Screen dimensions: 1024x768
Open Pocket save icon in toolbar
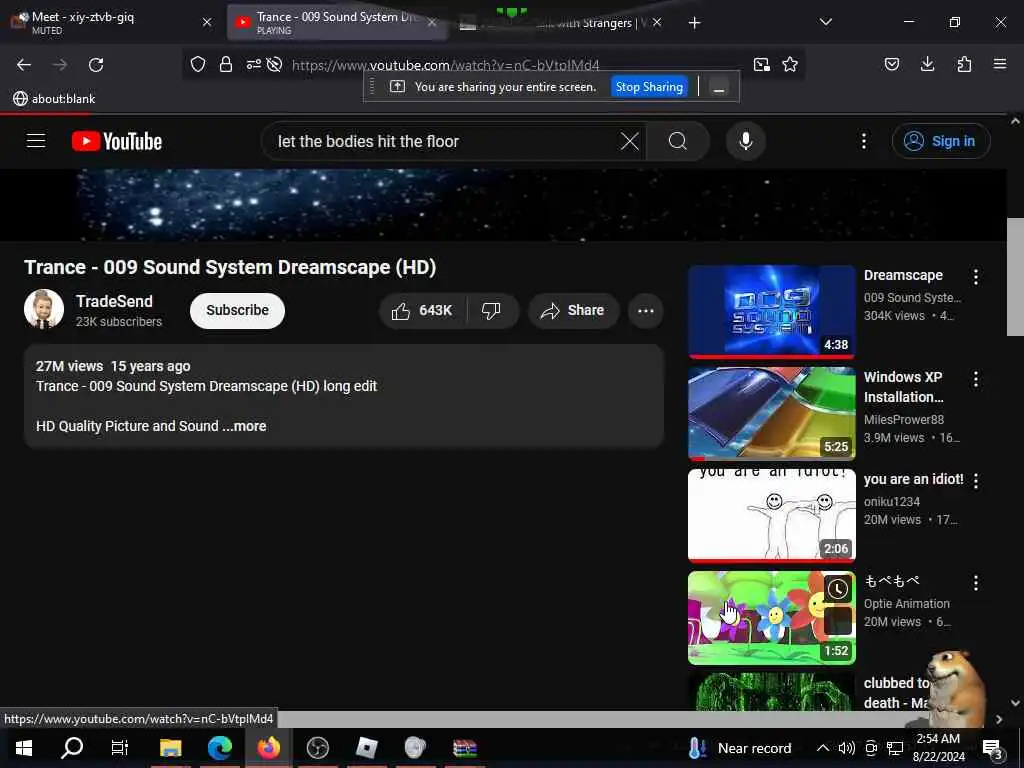pyautogui.click(x=891, y=64)
